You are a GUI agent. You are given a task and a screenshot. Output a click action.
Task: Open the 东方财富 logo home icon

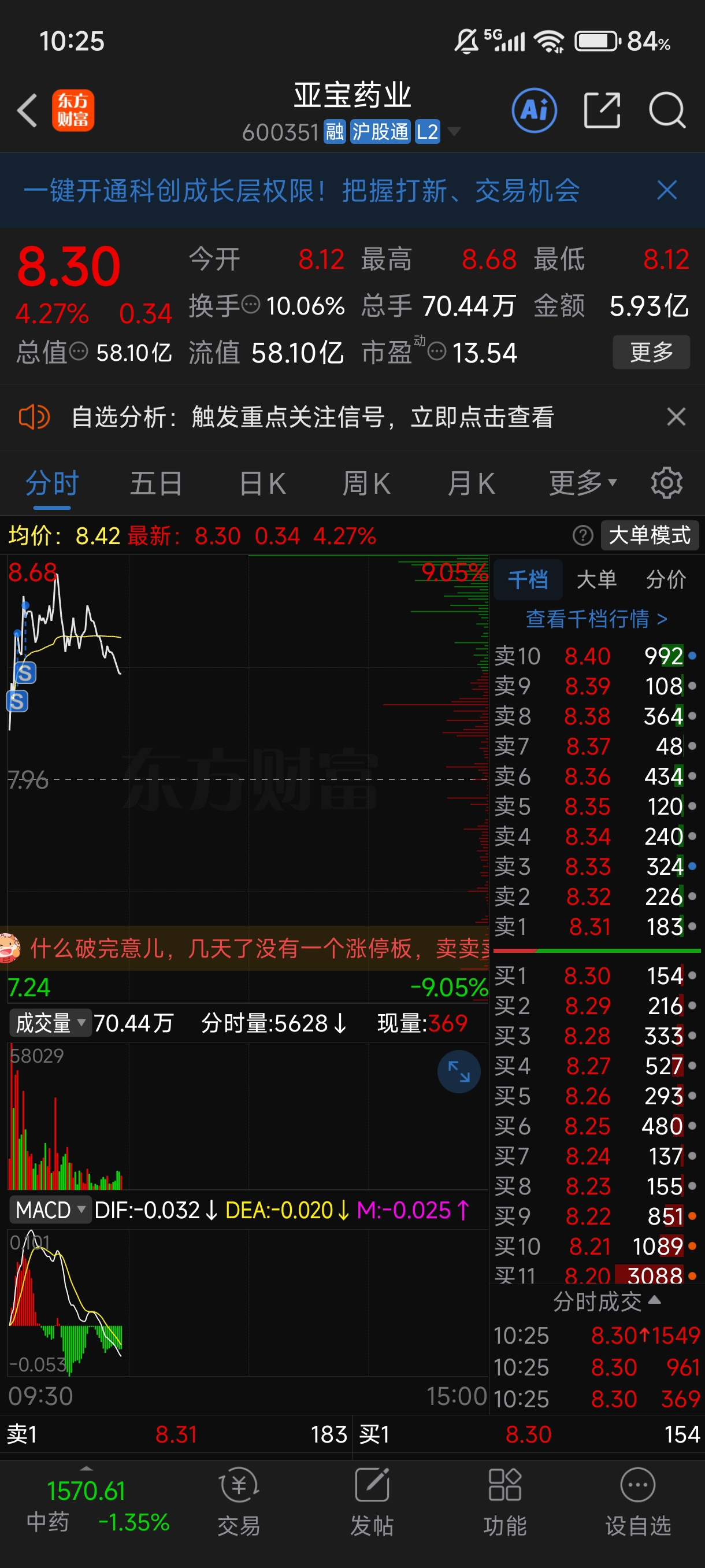click(x=73, y=110)
